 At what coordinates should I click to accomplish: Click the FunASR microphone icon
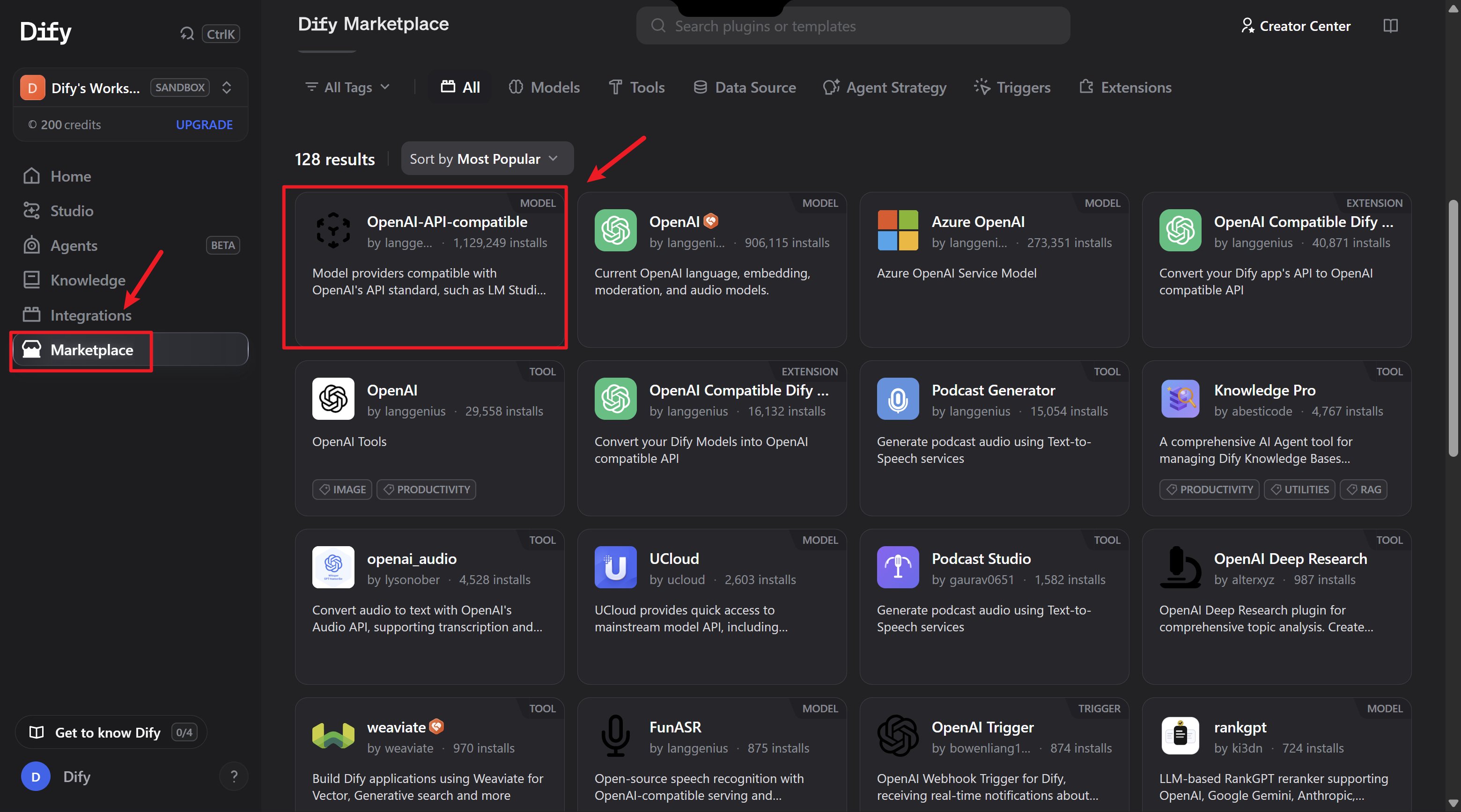[615, 735]
